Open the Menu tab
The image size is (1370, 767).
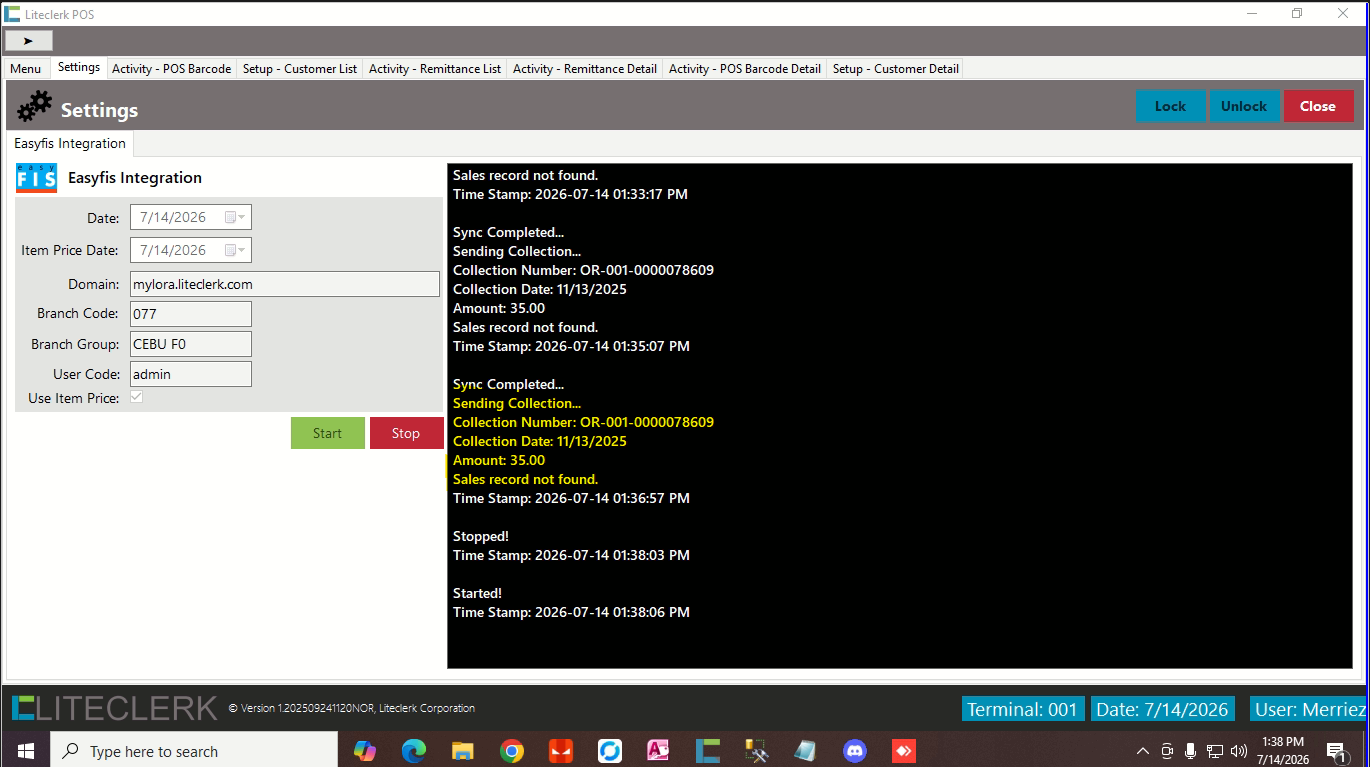pyautogui.click(x=26, y=69)
